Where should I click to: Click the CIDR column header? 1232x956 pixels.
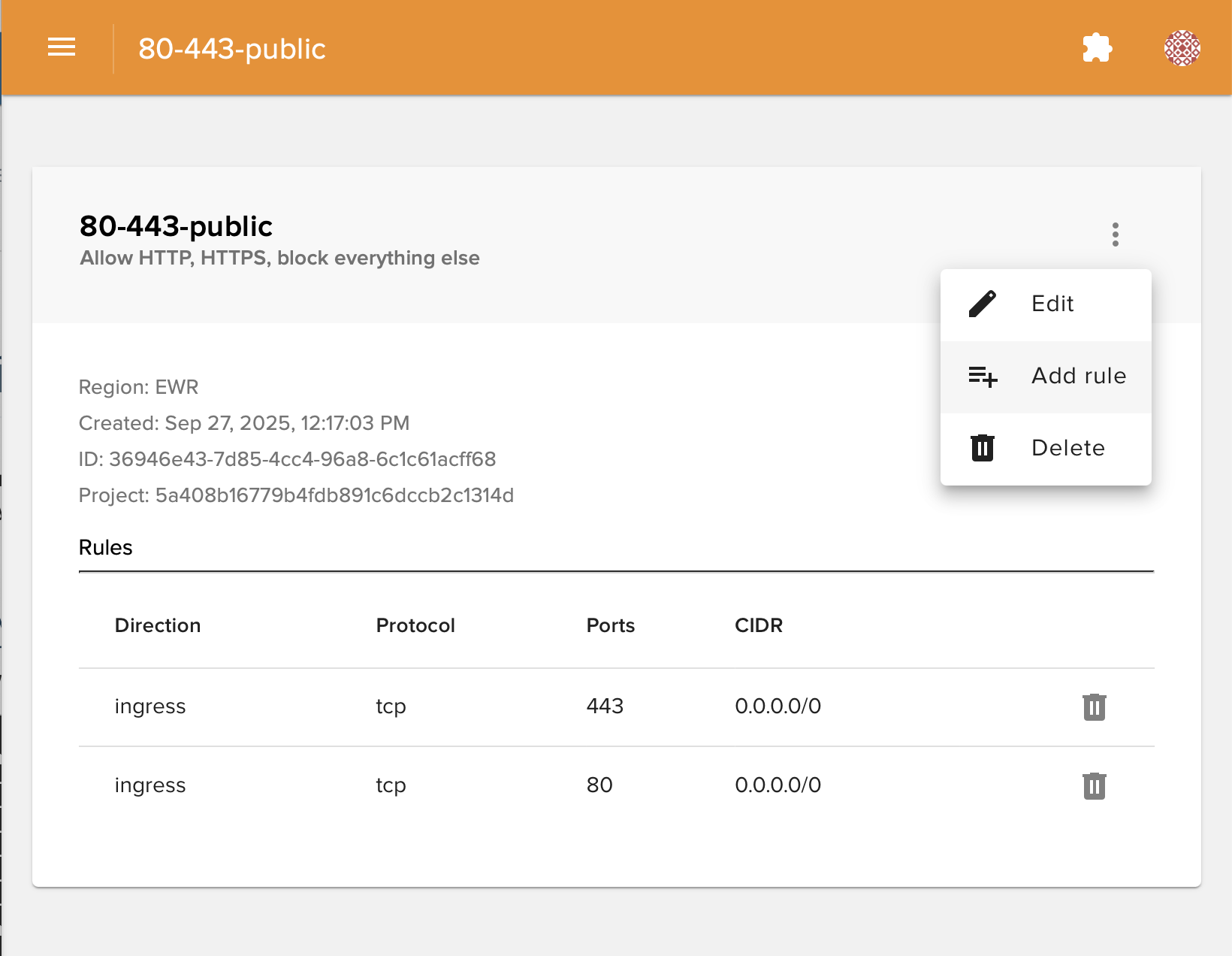click(x=758, y=625)
